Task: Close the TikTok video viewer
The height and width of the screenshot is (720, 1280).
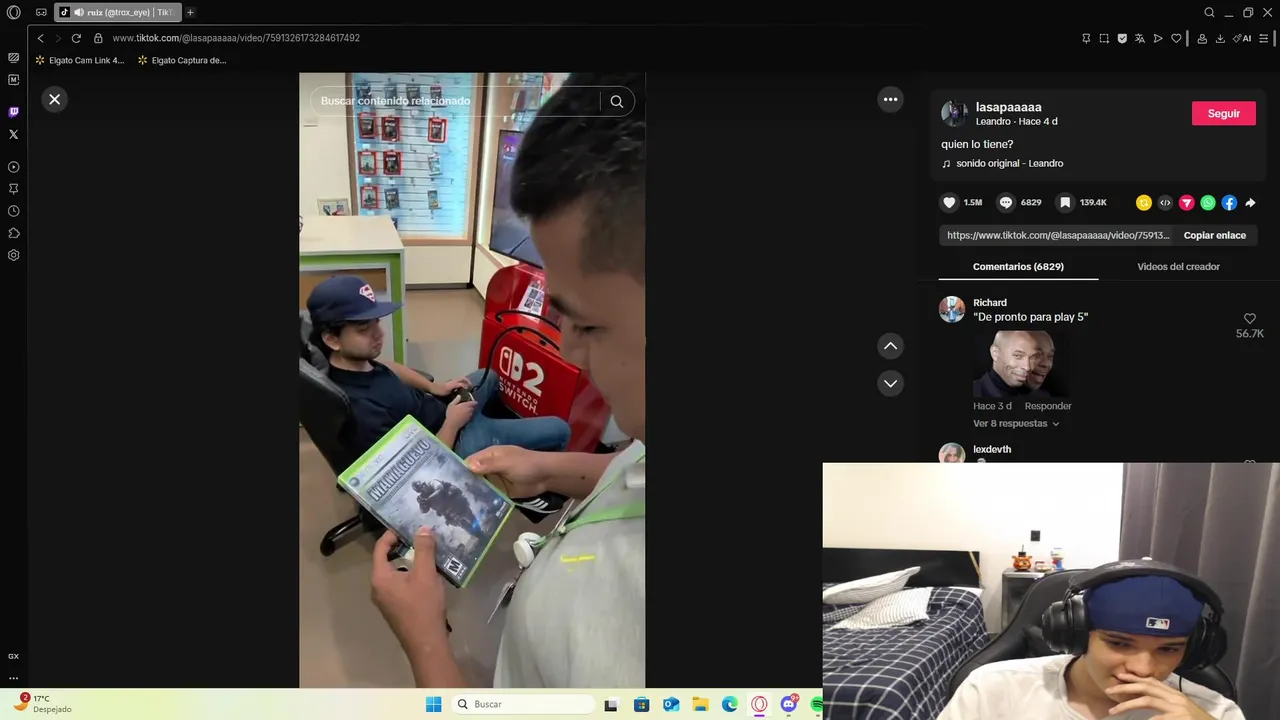Action: pos(55,99)
